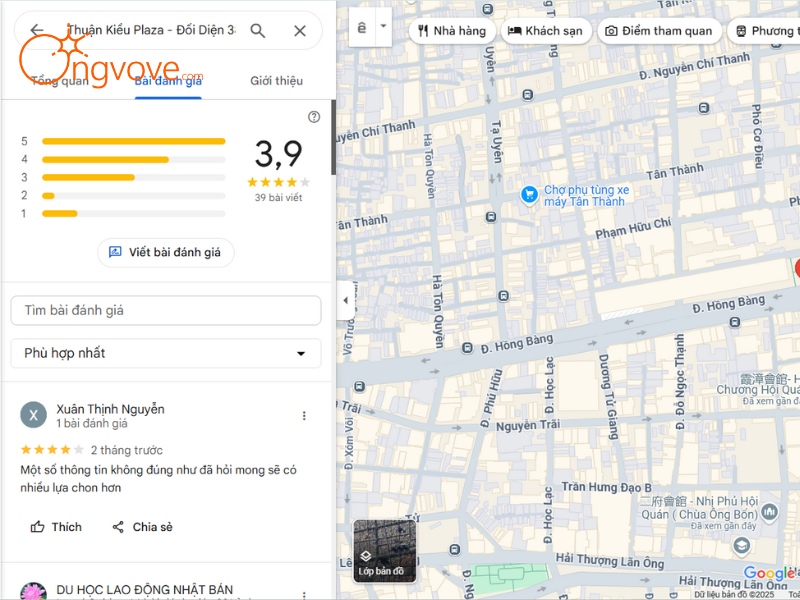The height and width of the screenshot is (600, 800).
Task: Click the Viết bài đánh giá button
Action: coord(166,252)
